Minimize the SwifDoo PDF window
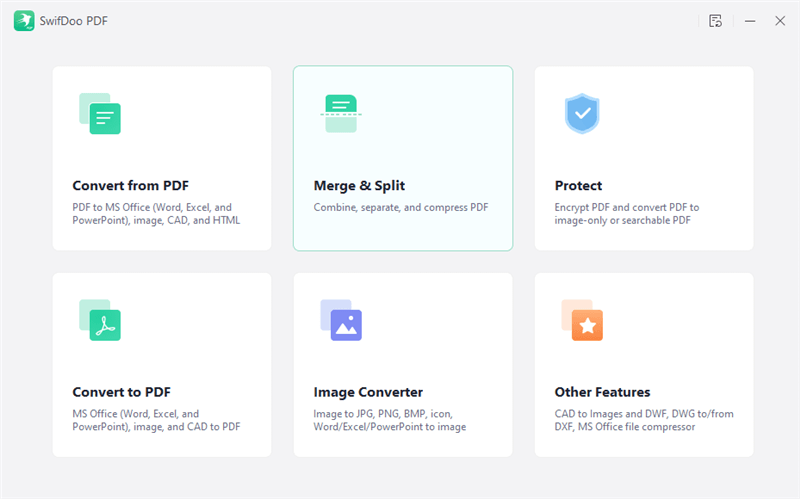 pyautogui.click(x=750, y=21)
